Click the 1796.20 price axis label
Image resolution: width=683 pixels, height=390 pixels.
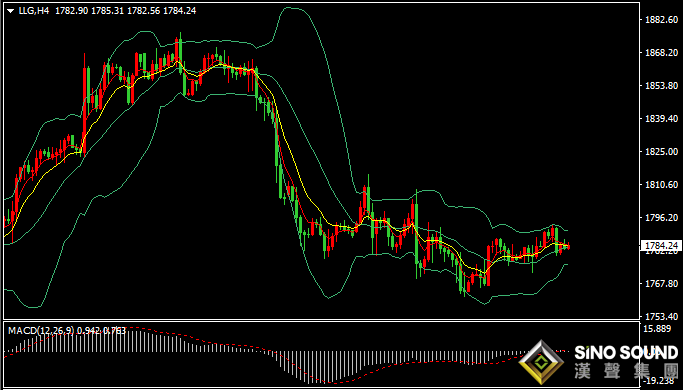coord(661,217)
